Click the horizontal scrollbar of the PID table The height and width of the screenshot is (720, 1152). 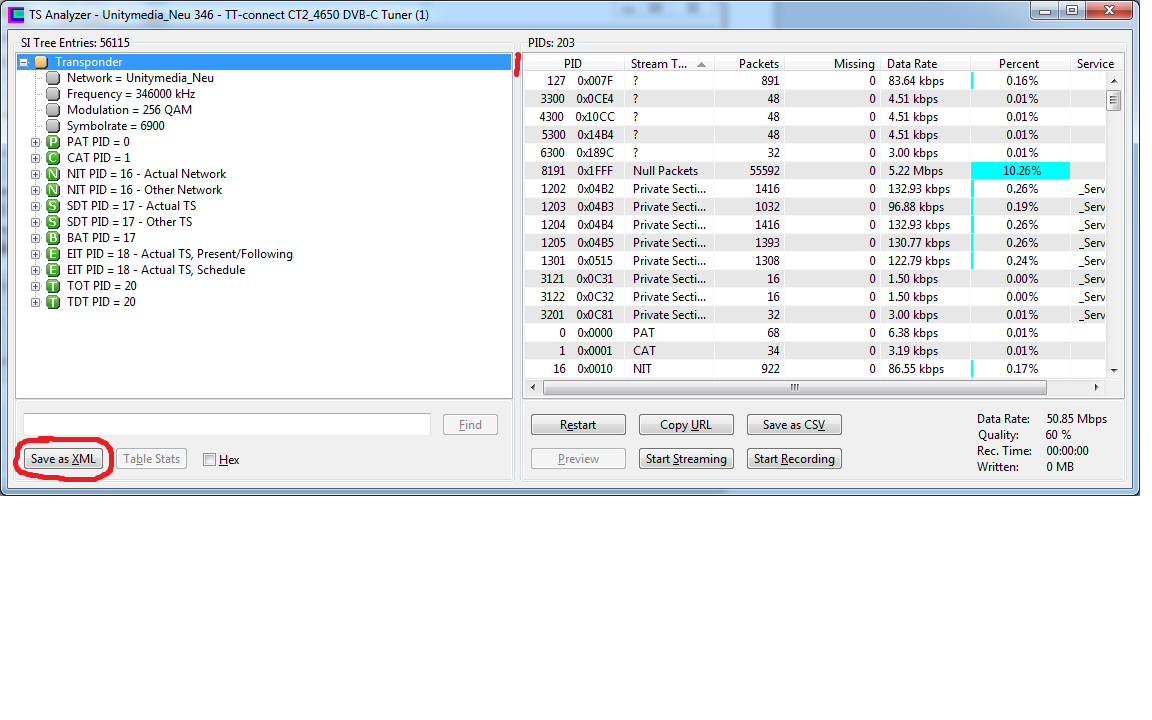[x=794, y=387]
